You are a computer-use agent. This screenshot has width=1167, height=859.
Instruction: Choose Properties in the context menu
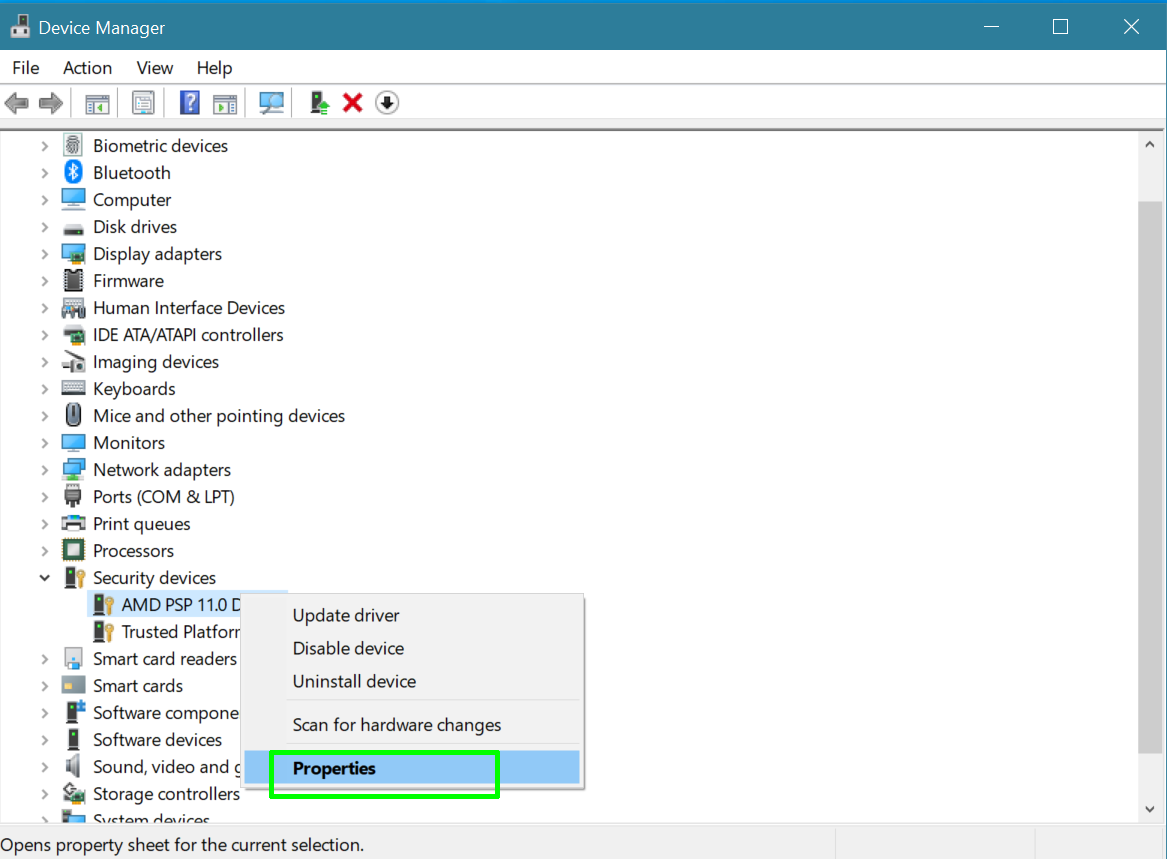(x=412, y=767)
